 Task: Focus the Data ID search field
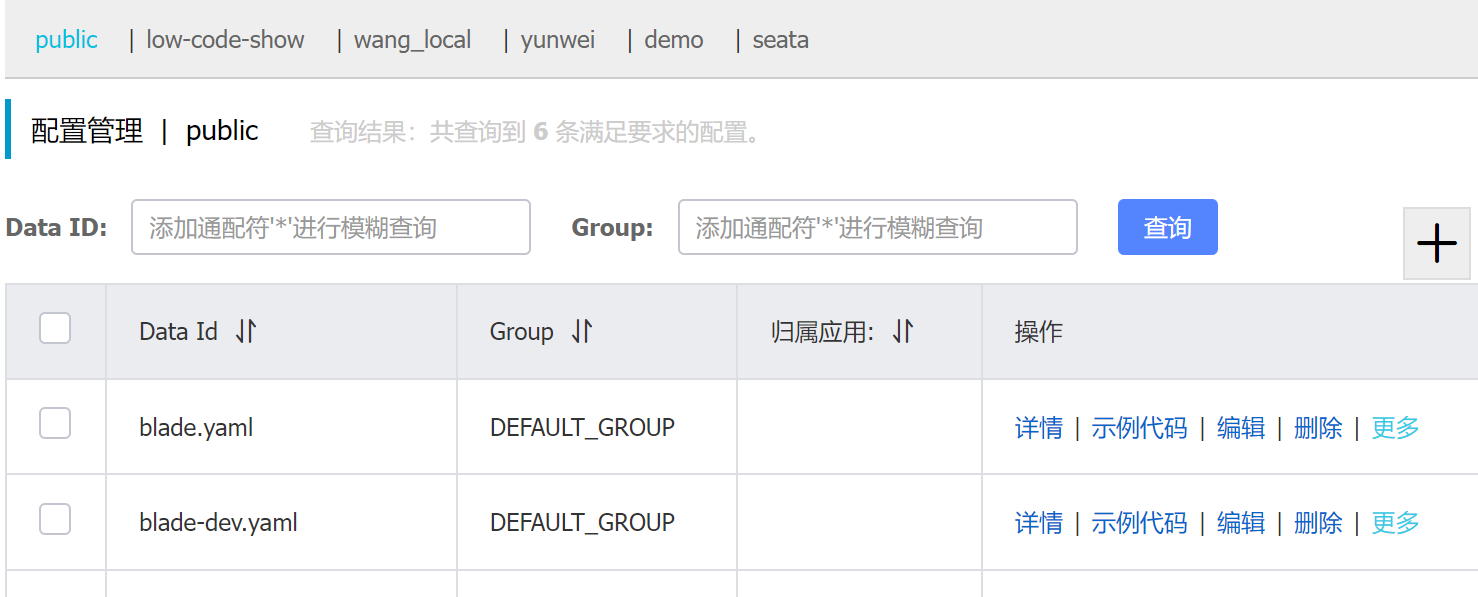[330, 227]
